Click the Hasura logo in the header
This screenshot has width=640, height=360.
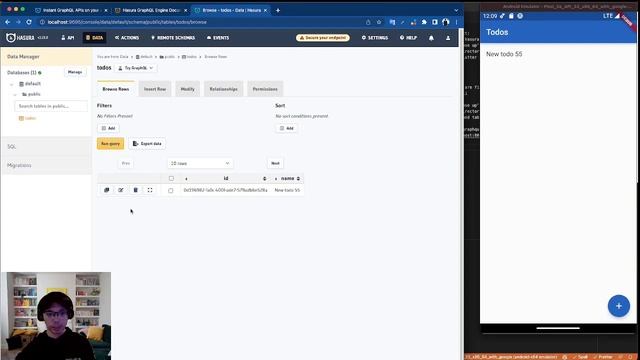pos(21,38)
